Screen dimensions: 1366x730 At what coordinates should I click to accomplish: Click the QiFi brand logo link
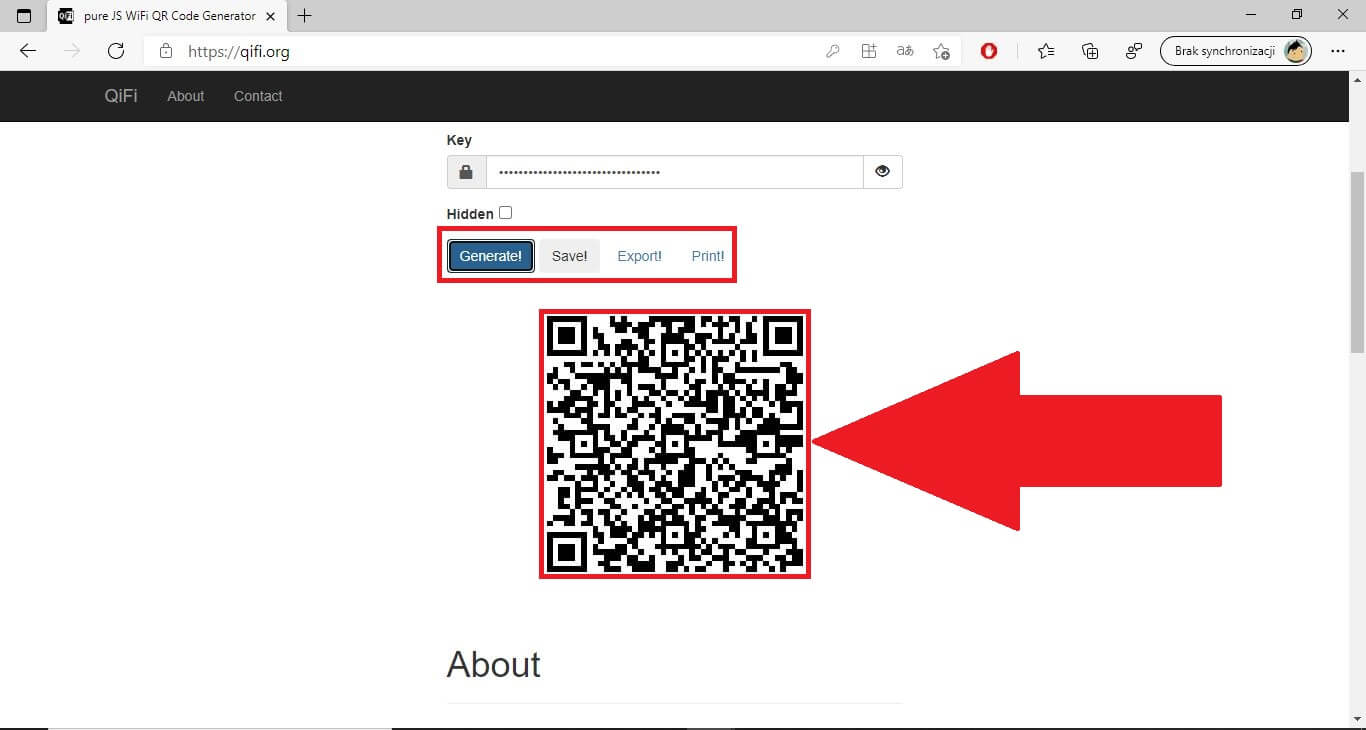[x=121, y=96]
